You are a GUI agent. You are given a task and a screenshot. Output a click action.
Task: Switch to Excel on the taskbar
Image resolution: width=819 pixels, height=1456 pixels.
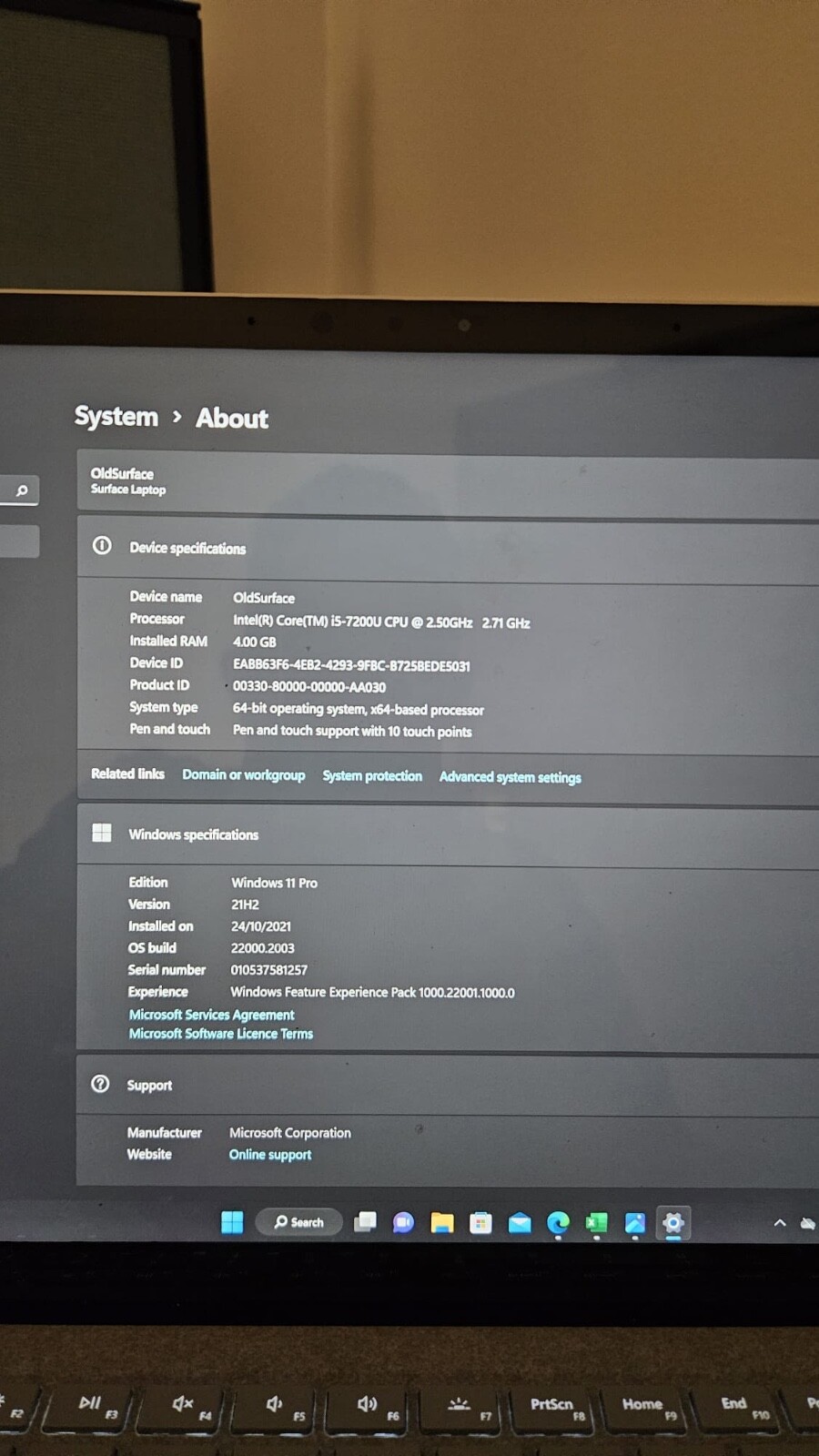[x=596, y=1223]
